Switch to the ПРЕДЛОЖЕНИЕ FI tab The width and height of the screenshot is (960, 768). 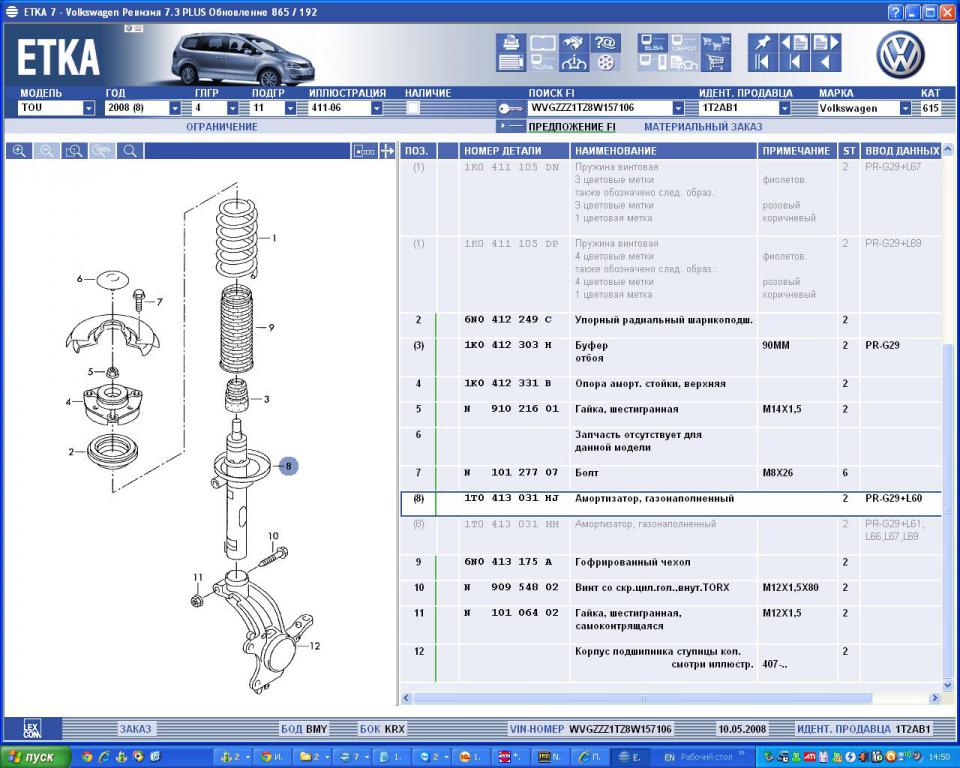572,127
